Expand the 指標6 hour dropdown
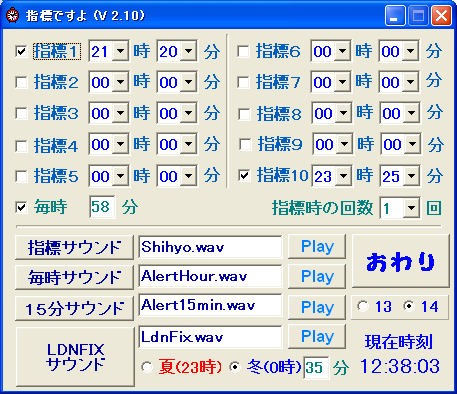 [342, 51]
